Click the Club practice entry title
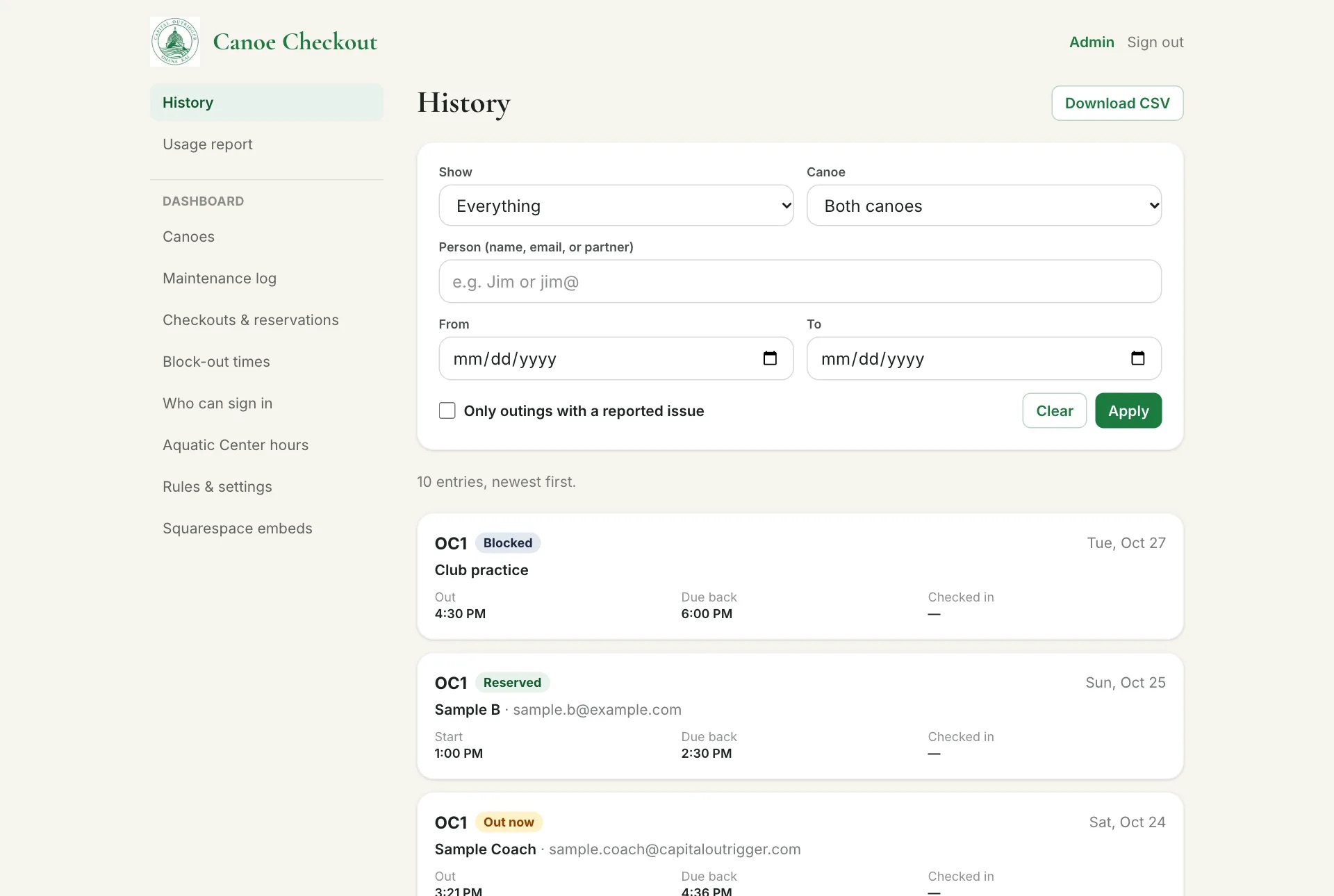The height and width of the screenshot is (896, 1334). [481, 570]
